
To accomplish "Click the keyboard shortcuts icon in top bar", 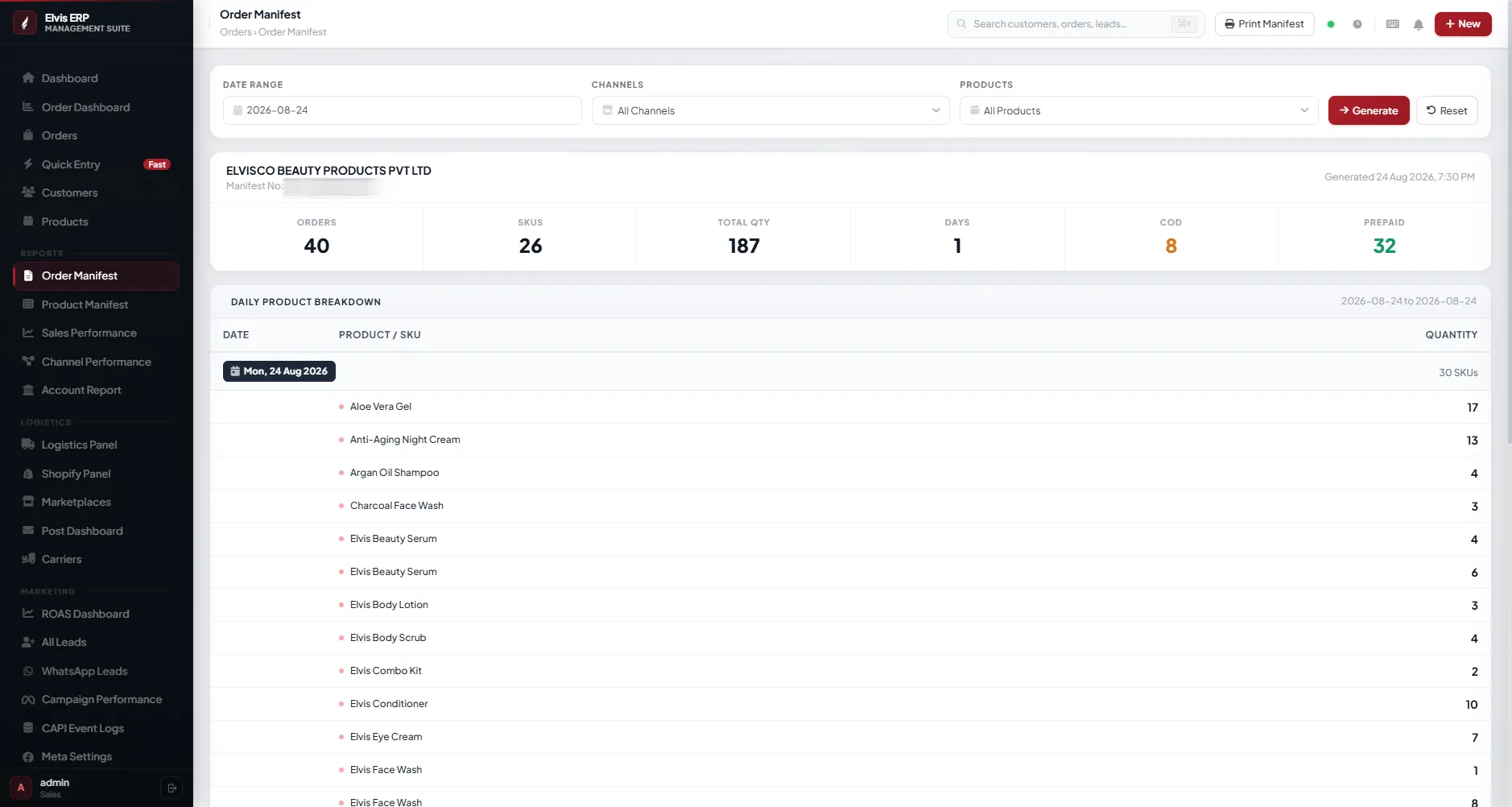I will click(x=1393, y=24).
